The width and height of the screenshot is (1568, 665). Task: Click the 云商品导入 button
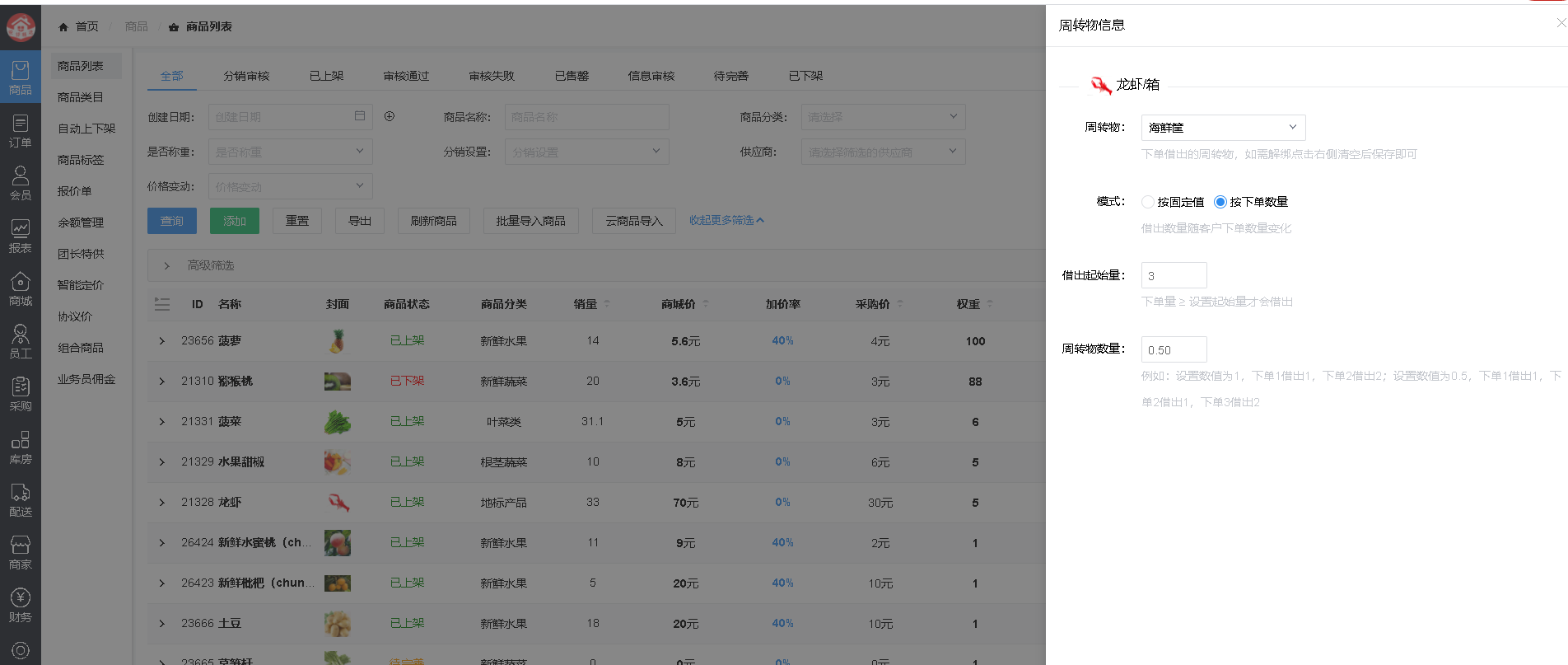tap(634, 221)
